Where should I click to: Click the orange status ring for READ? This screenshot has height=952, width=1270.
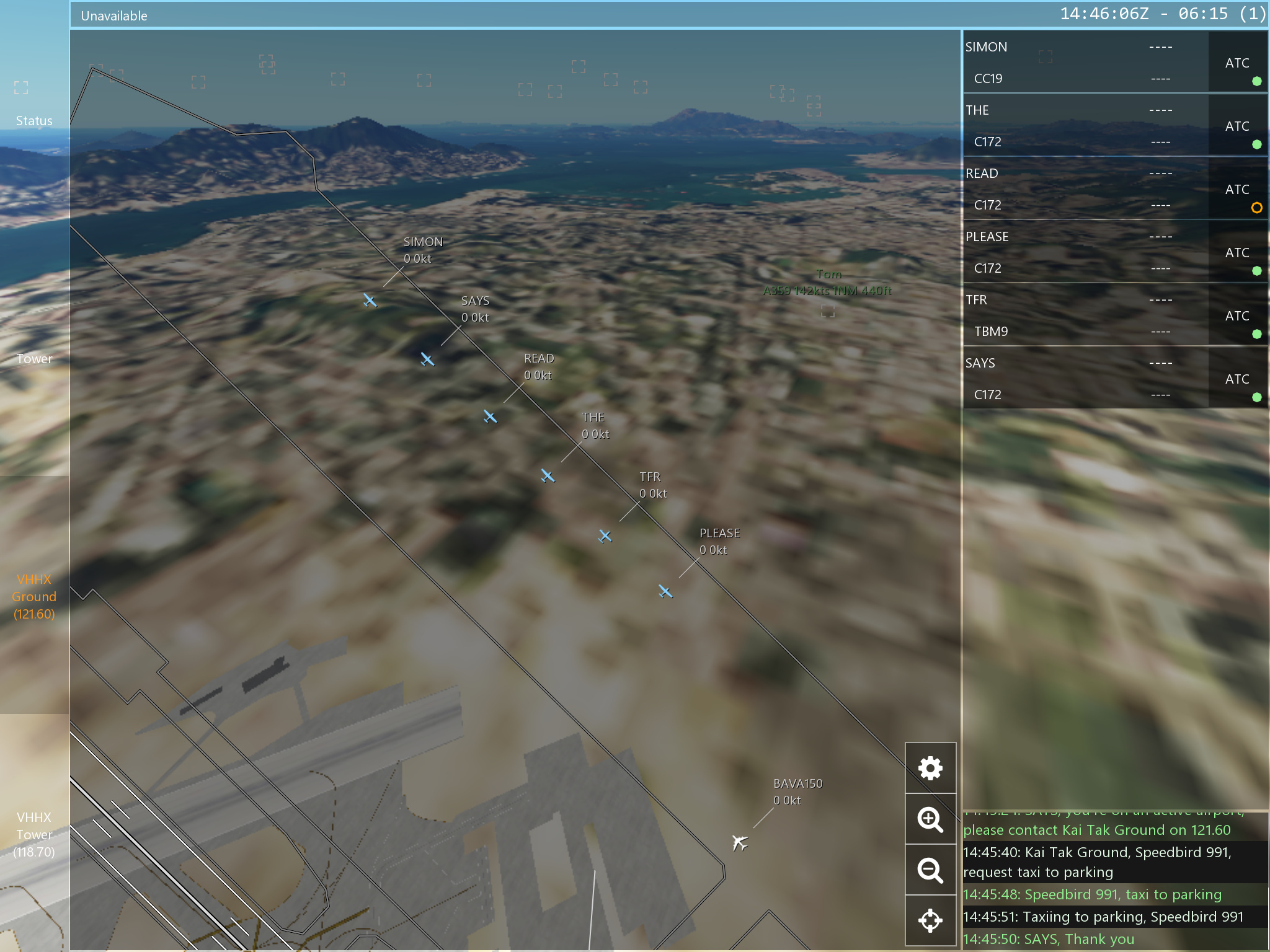pyautogui.click(x=1256, y=208)
